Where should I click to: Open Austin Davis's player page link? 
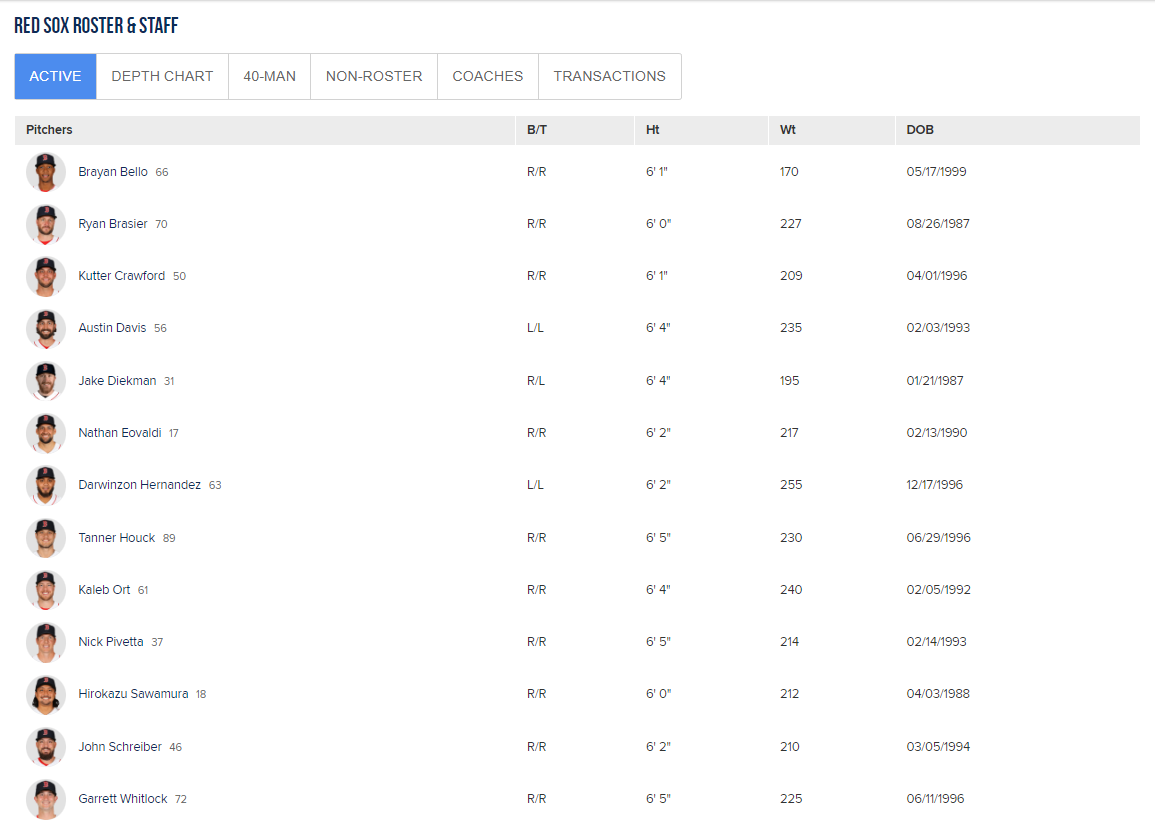(x=112, y=328)
